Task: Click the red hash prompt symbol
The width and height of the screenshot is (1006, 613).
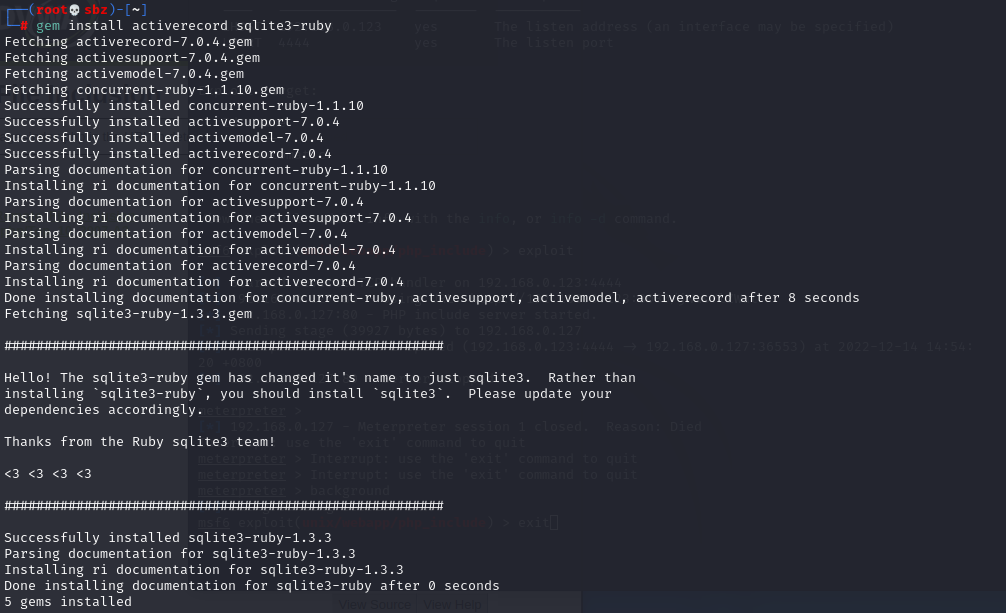Action: tap(24, 26)
